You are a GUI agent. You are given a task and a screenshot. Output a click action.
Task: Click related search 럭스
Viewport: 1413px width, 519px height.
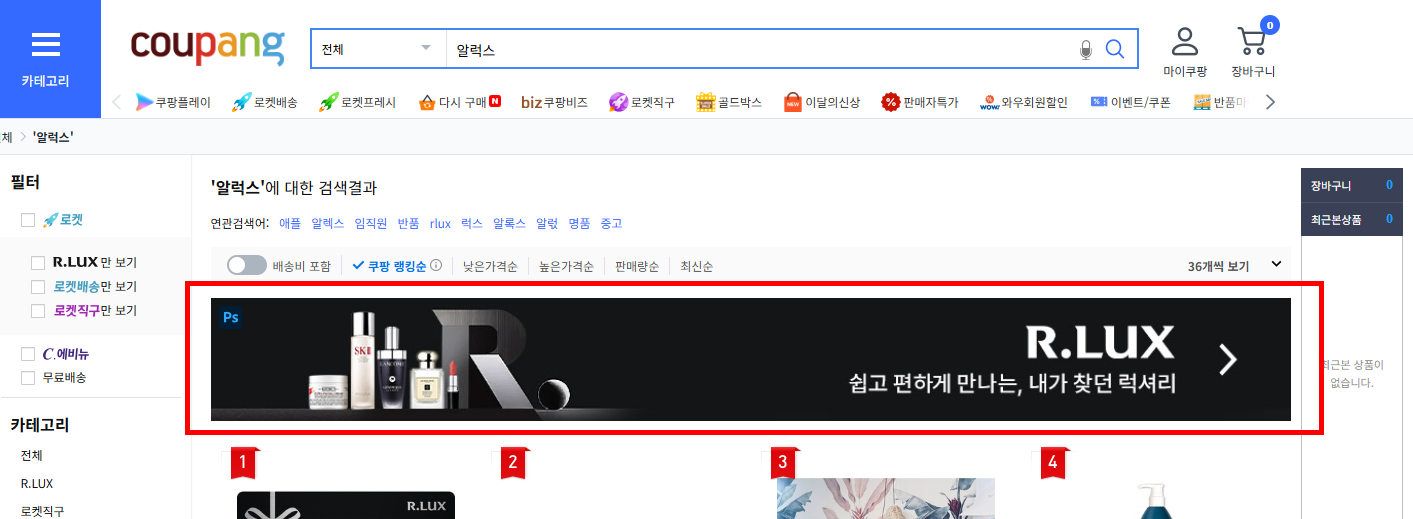(x=472, y=223)
